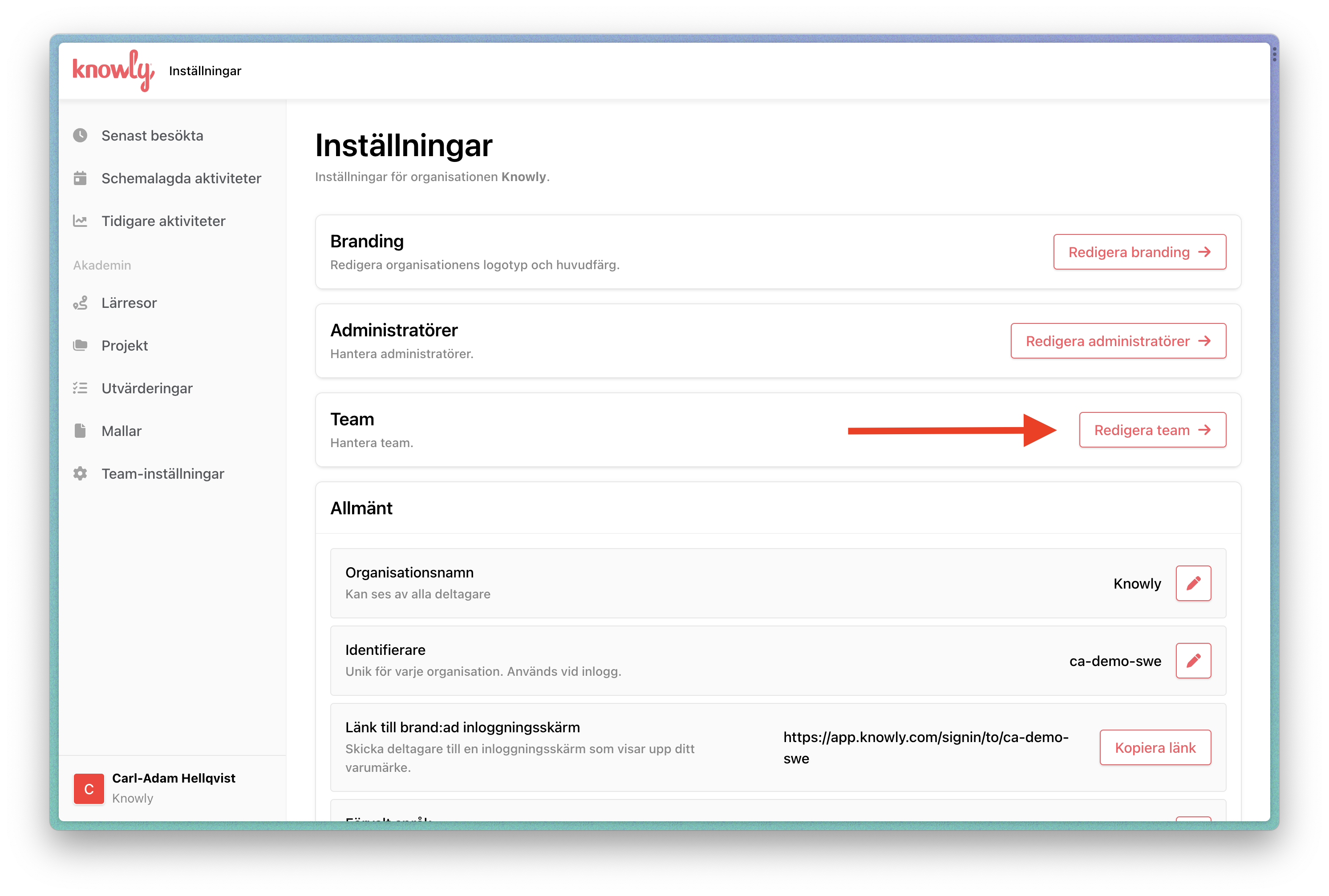Open Redigera administratörer
This screenshot has height=896, width=1329.
(x=1118, y=341)
